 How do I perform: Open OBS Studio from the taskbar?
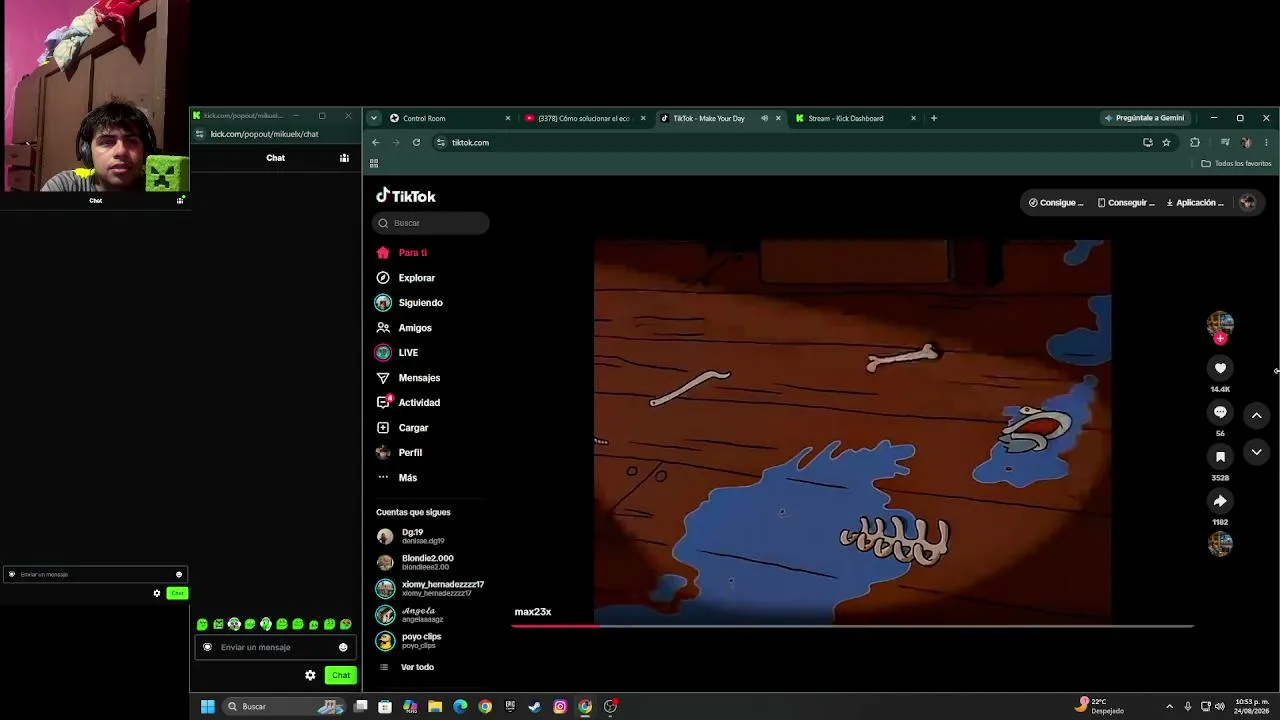pos(610,706)
